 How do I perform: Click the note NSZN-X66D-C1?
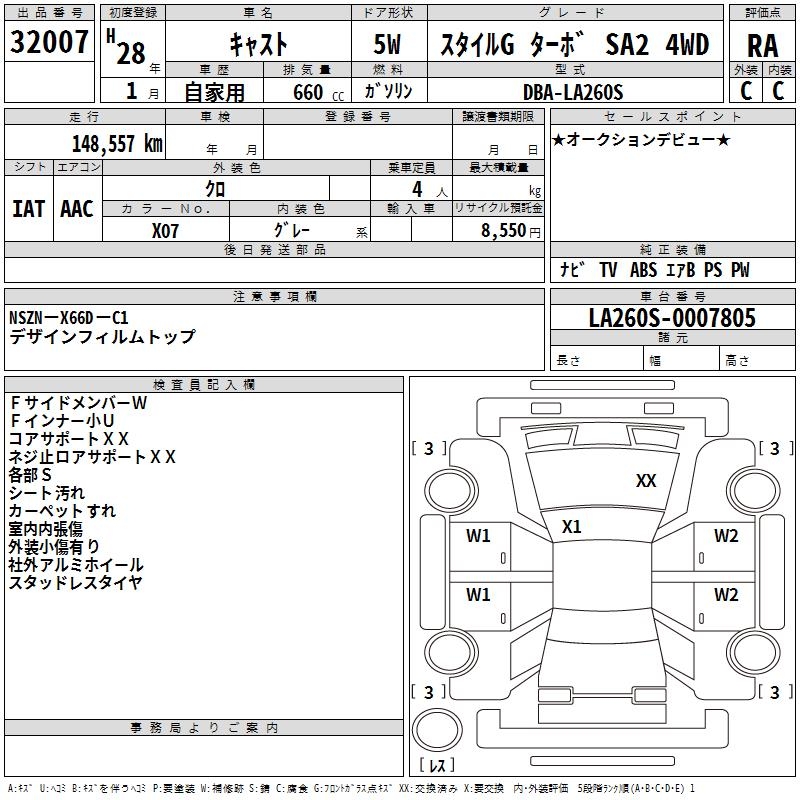68,318
